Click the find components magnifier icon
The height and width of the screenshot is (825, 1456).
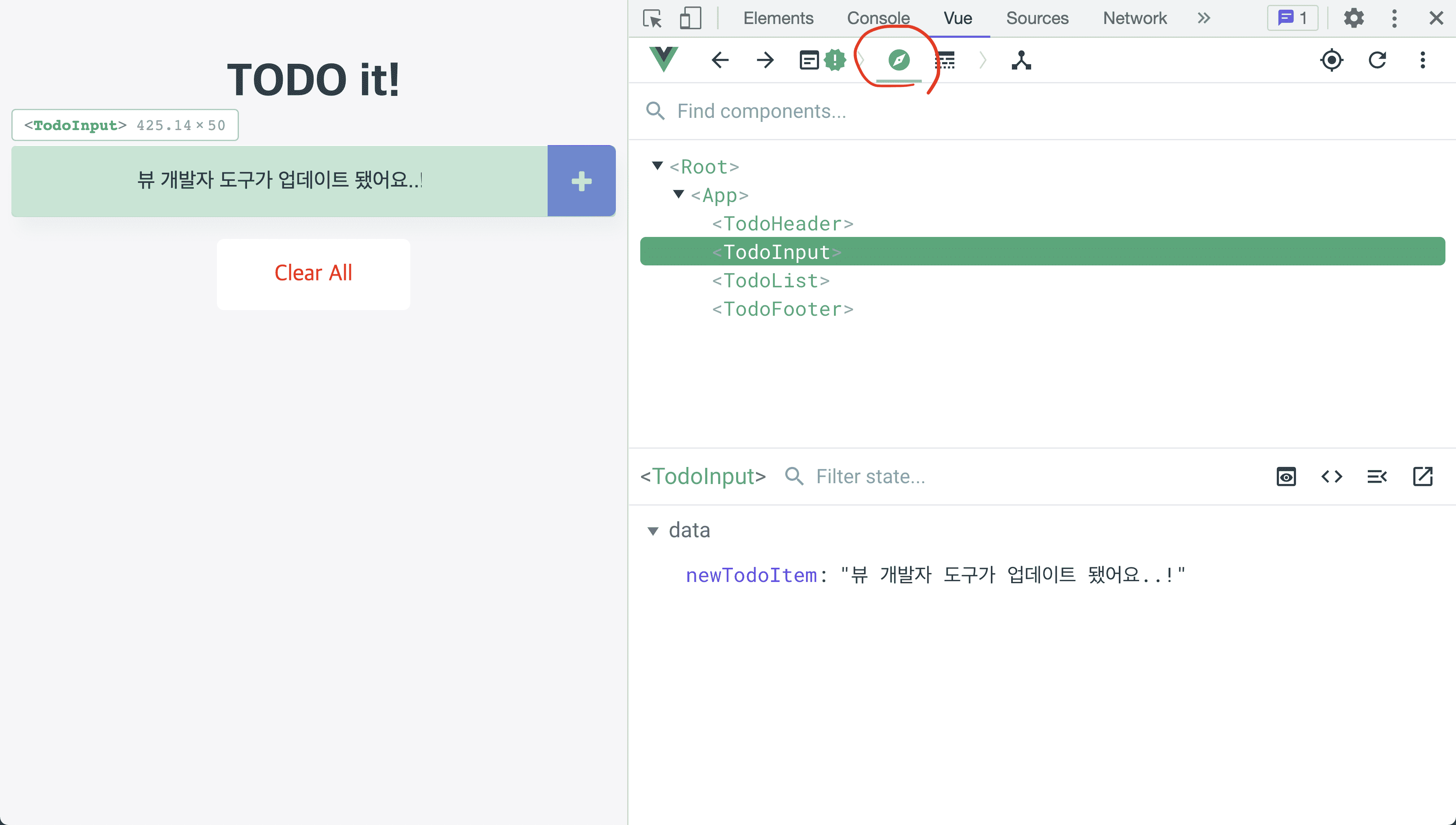click(x=655, y=111)
